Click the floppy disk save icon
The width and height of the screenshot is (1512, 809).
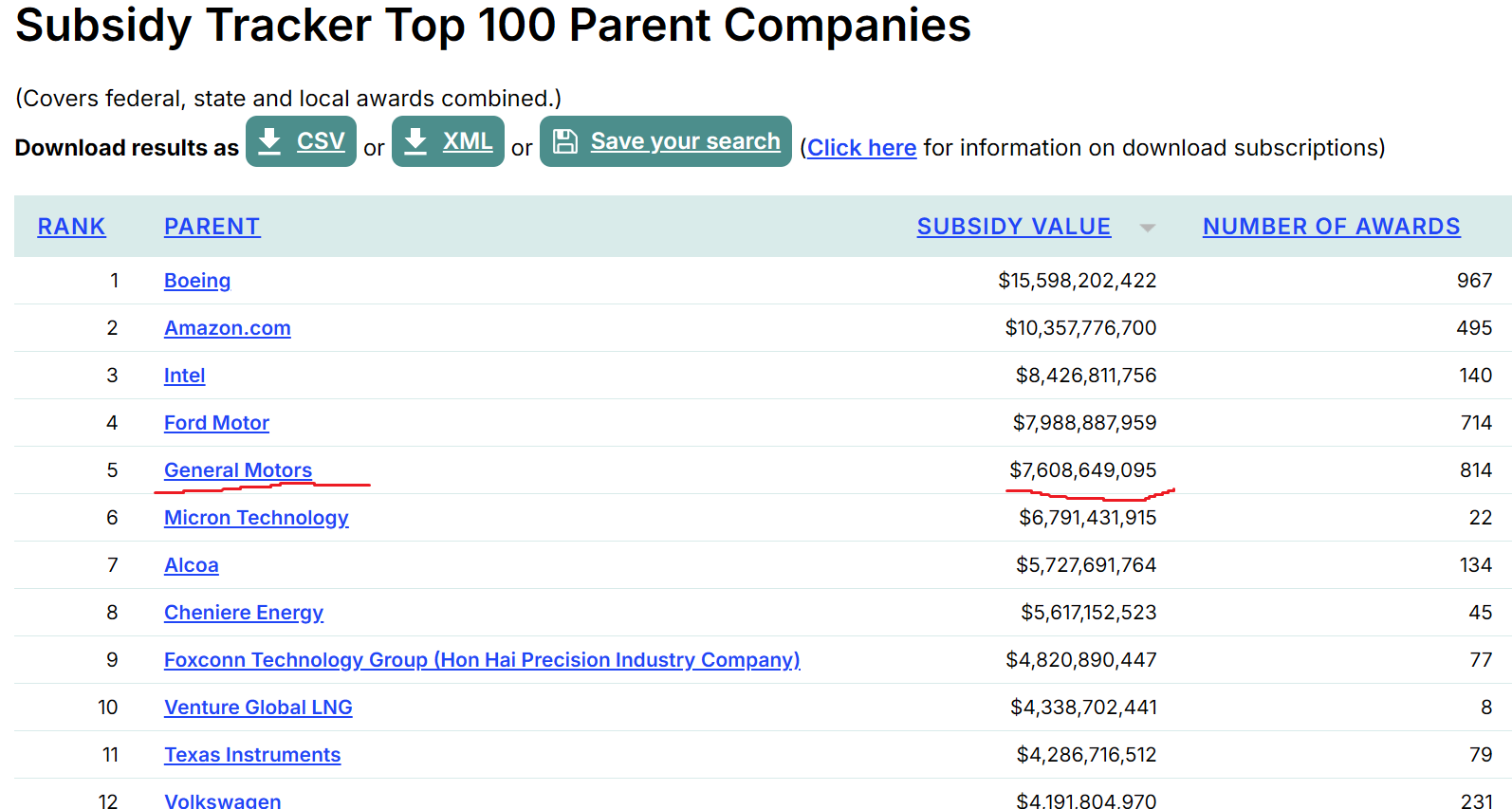(x=565, y=141)
